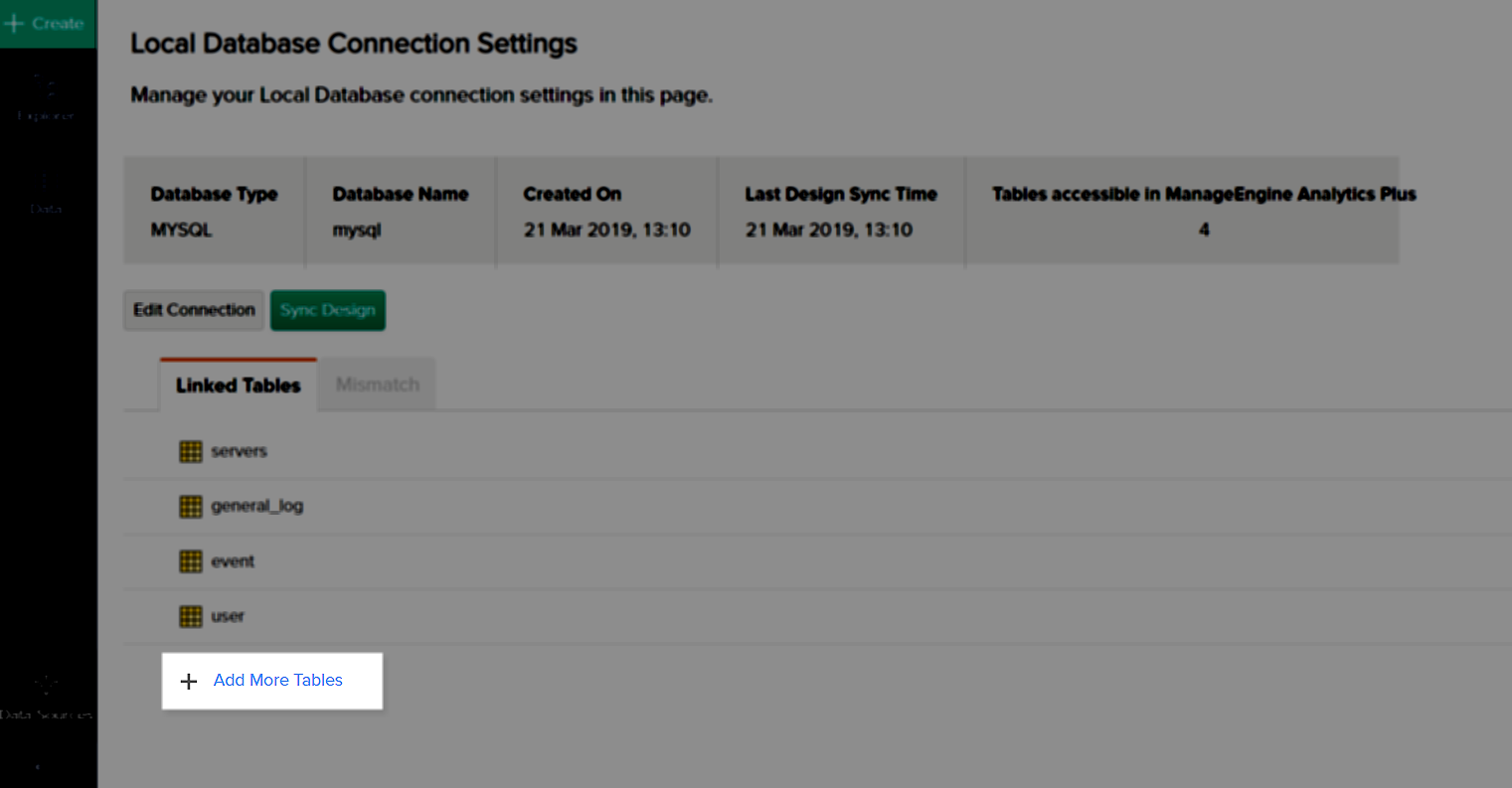Image resolution: width=1512 pixels, height=788 pixels.
Task: Open Data Sources in sidebar
Action: point(46,696)
